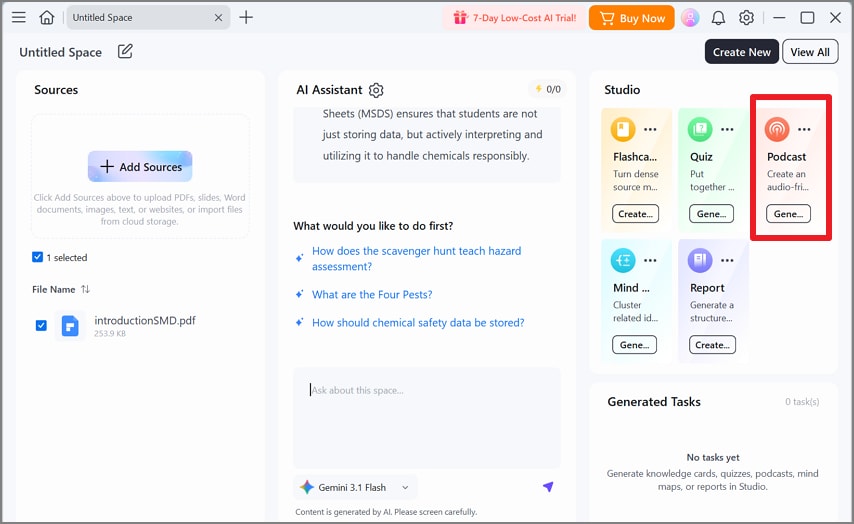Click Create button on Flashcards card
The height and width of the screenshot is (524, 854).
636,214
